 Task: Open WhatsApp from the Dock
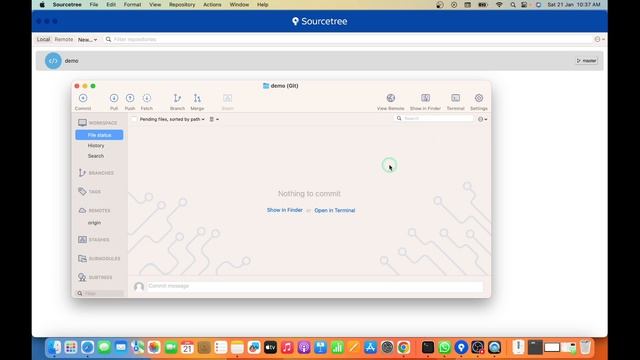click(444, 347)
